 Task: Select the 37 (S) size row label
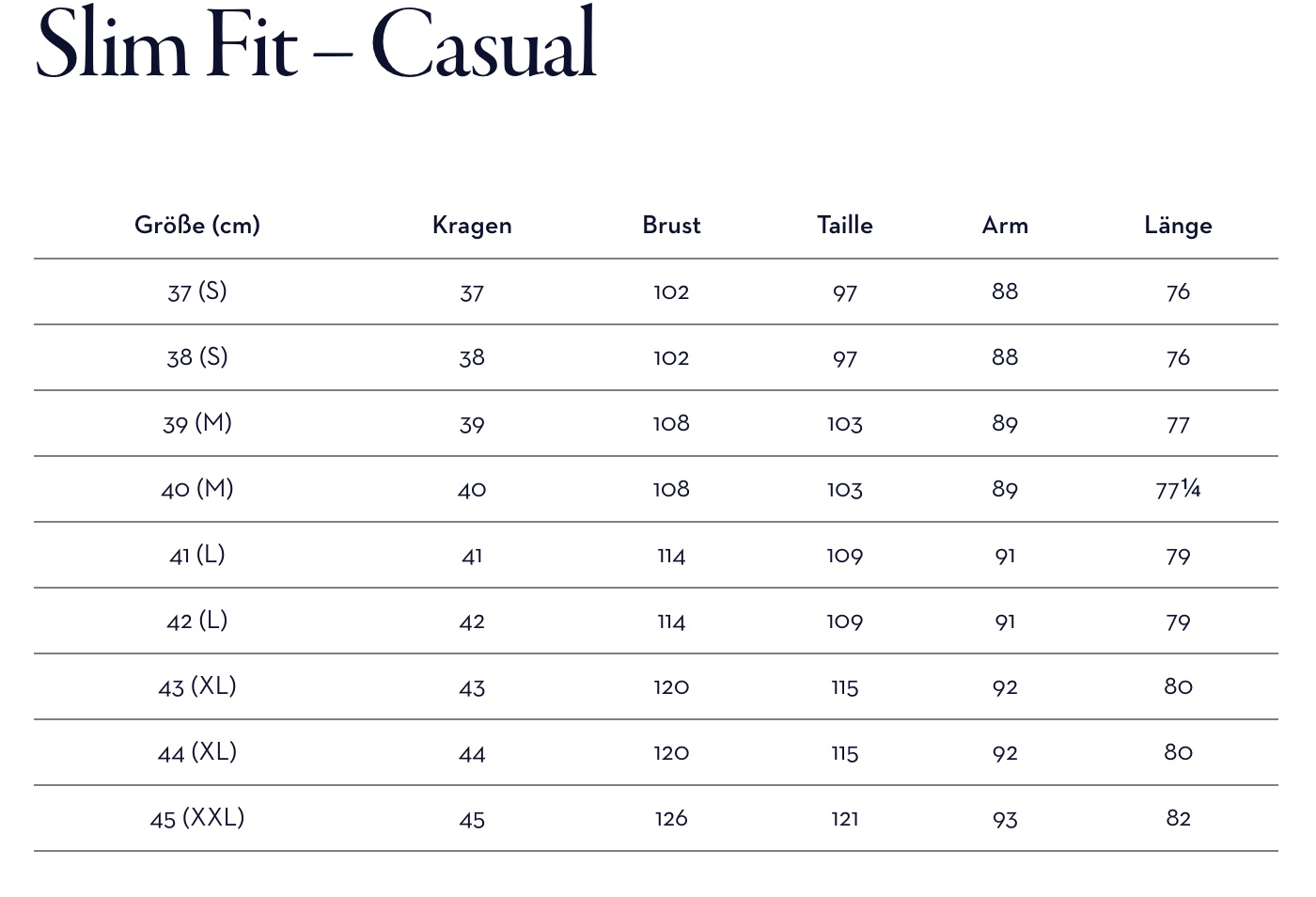(x=197, y=291)
